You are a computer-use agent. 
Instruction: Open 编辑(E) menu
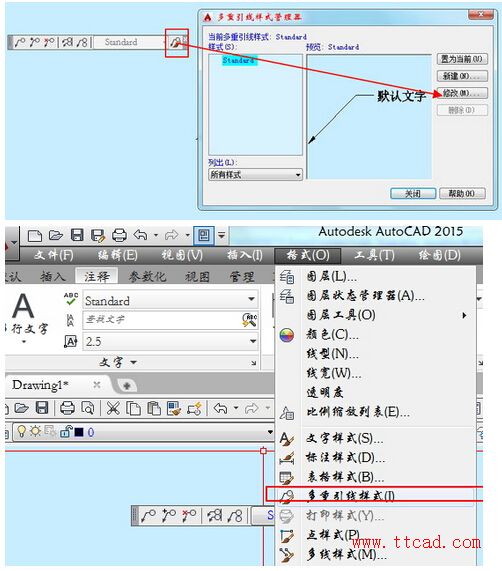point(118,255)
